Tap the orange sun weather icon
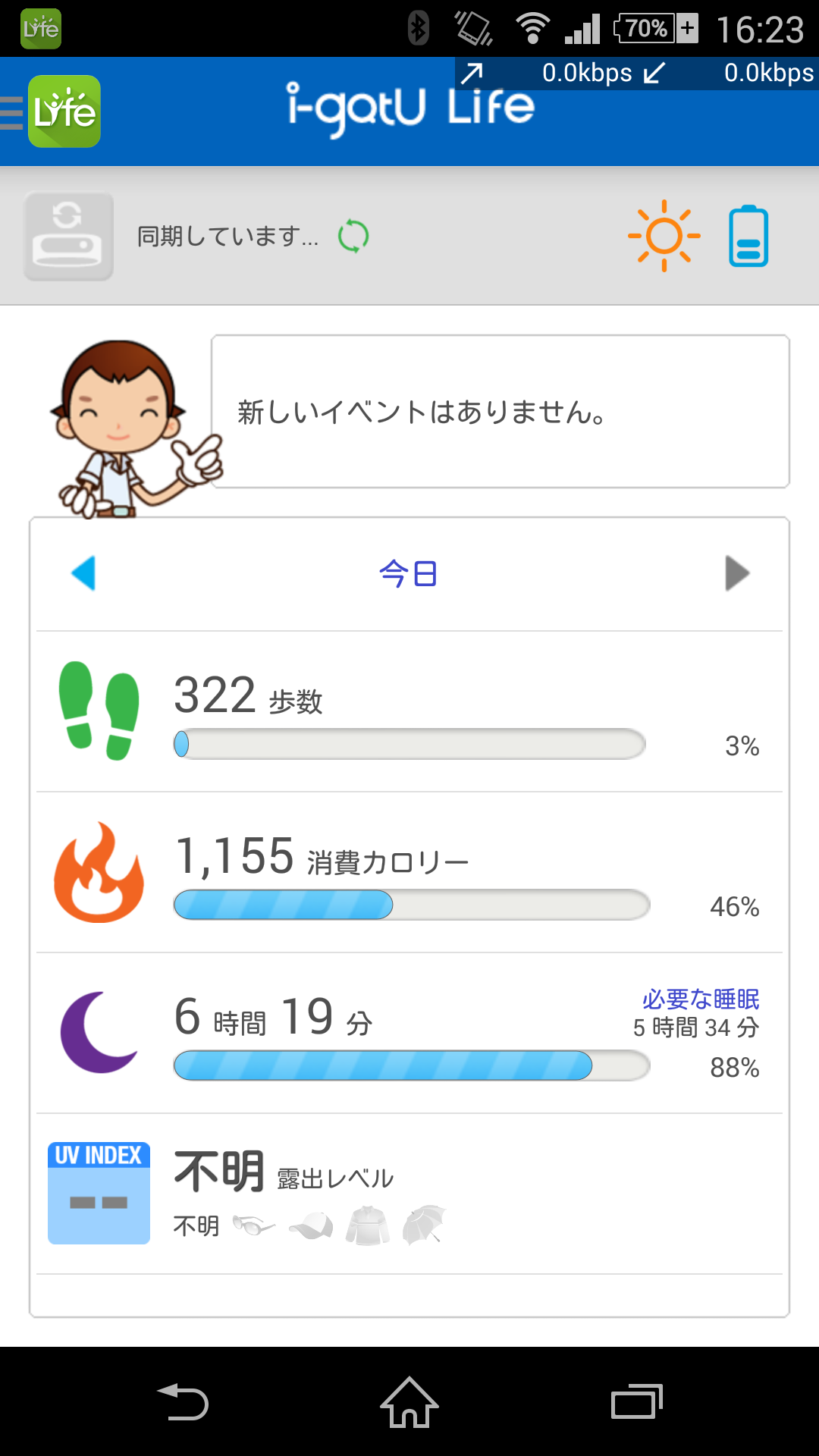 pyautogui.click(x=664, y=236)
